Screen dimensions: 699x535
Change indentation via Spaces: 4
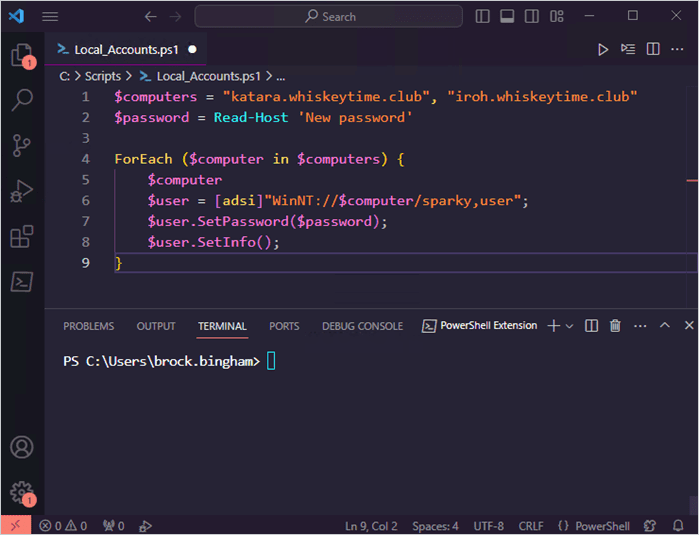(x=435, y=527)
